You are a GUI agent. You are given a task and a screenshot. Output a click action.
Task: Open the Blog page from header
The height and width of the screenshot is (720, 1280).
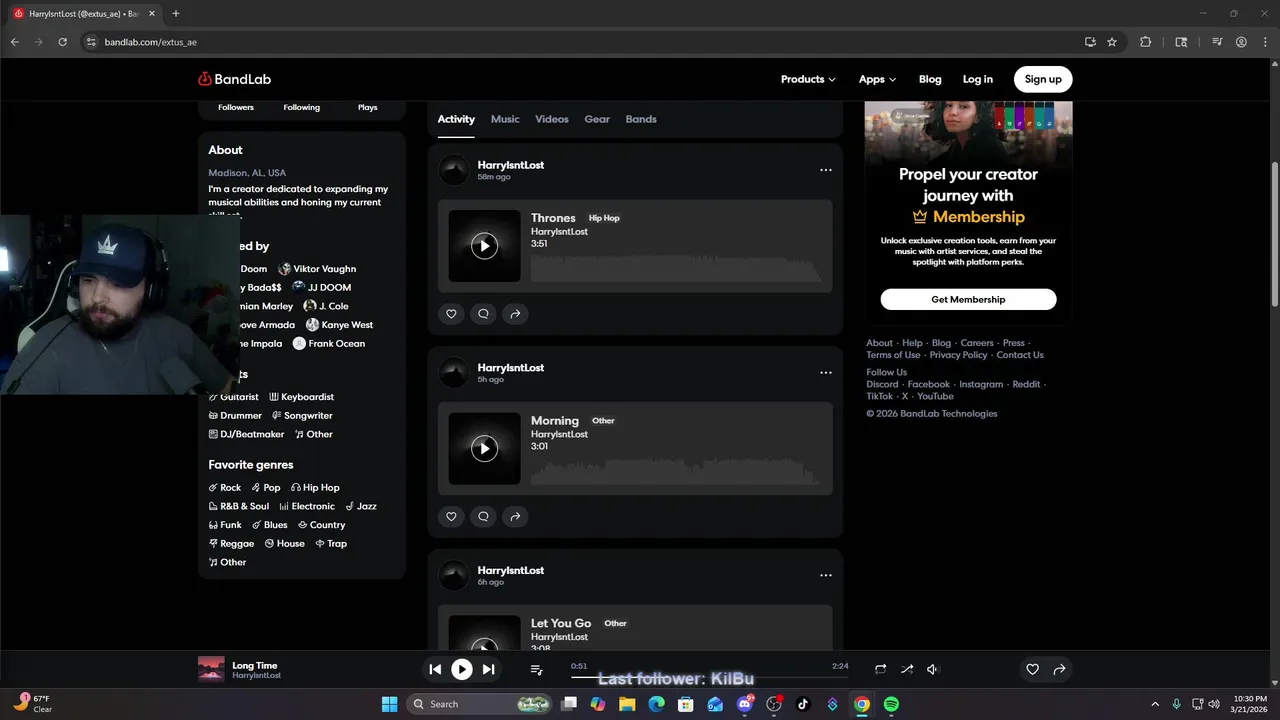(930, 79)
